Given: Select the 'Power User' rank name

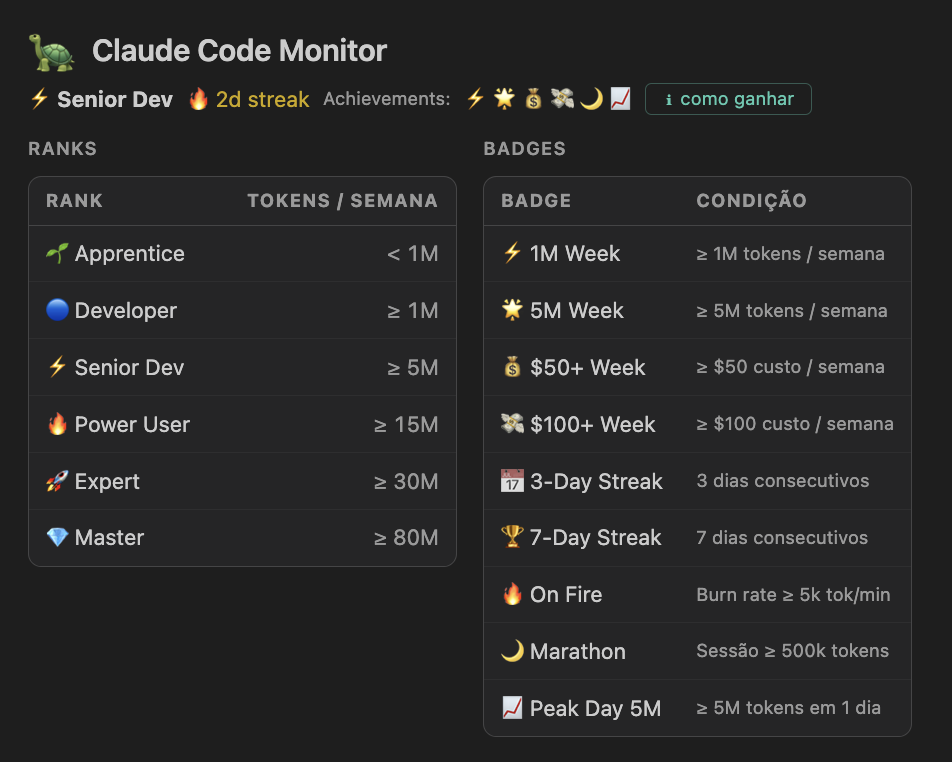Looking at the screenshot, I should [x=132, y=424].
